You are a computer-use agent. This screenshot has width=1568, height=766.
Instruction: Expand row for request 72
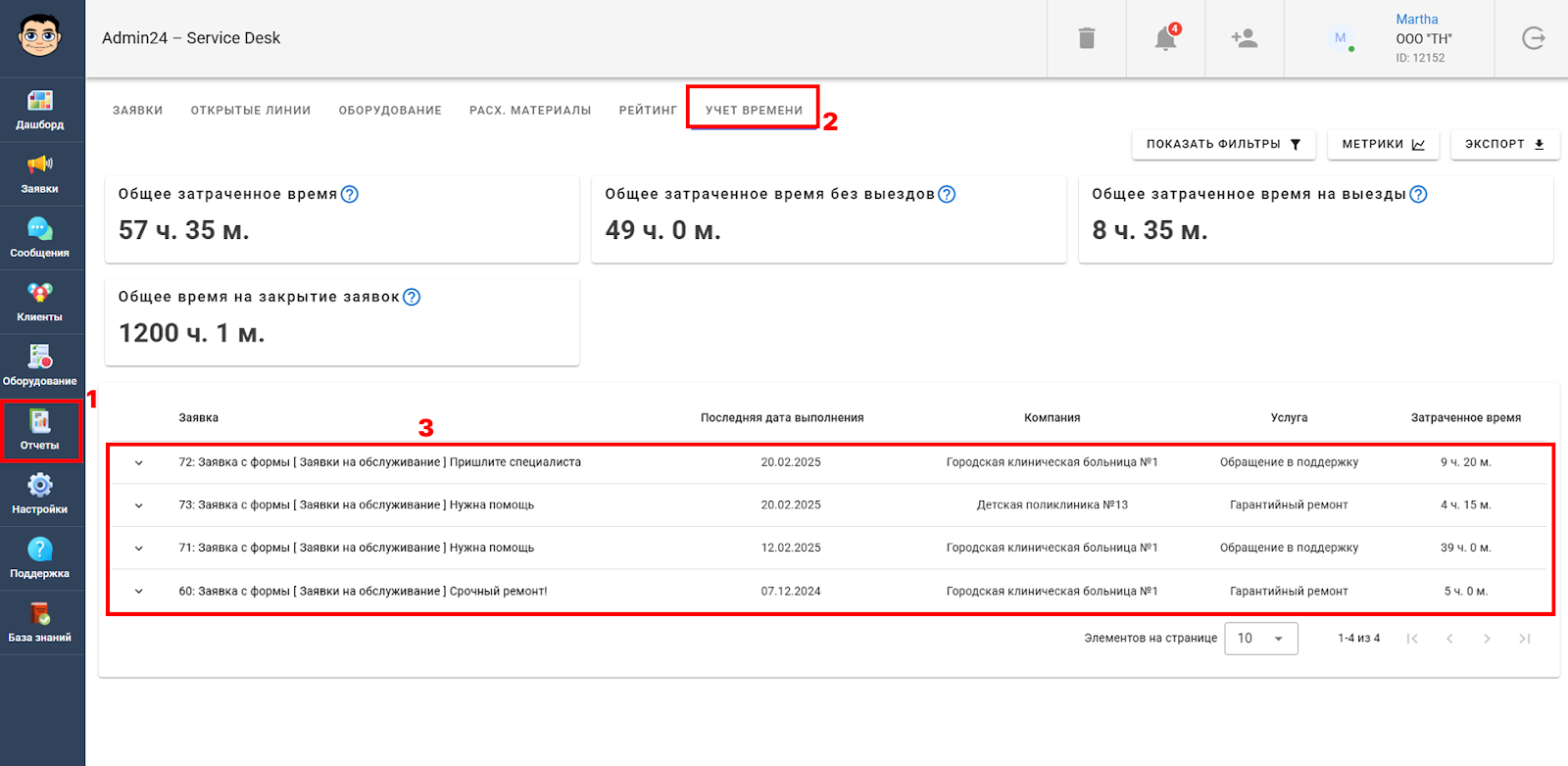pyautogui.click(x=139, y=463)
